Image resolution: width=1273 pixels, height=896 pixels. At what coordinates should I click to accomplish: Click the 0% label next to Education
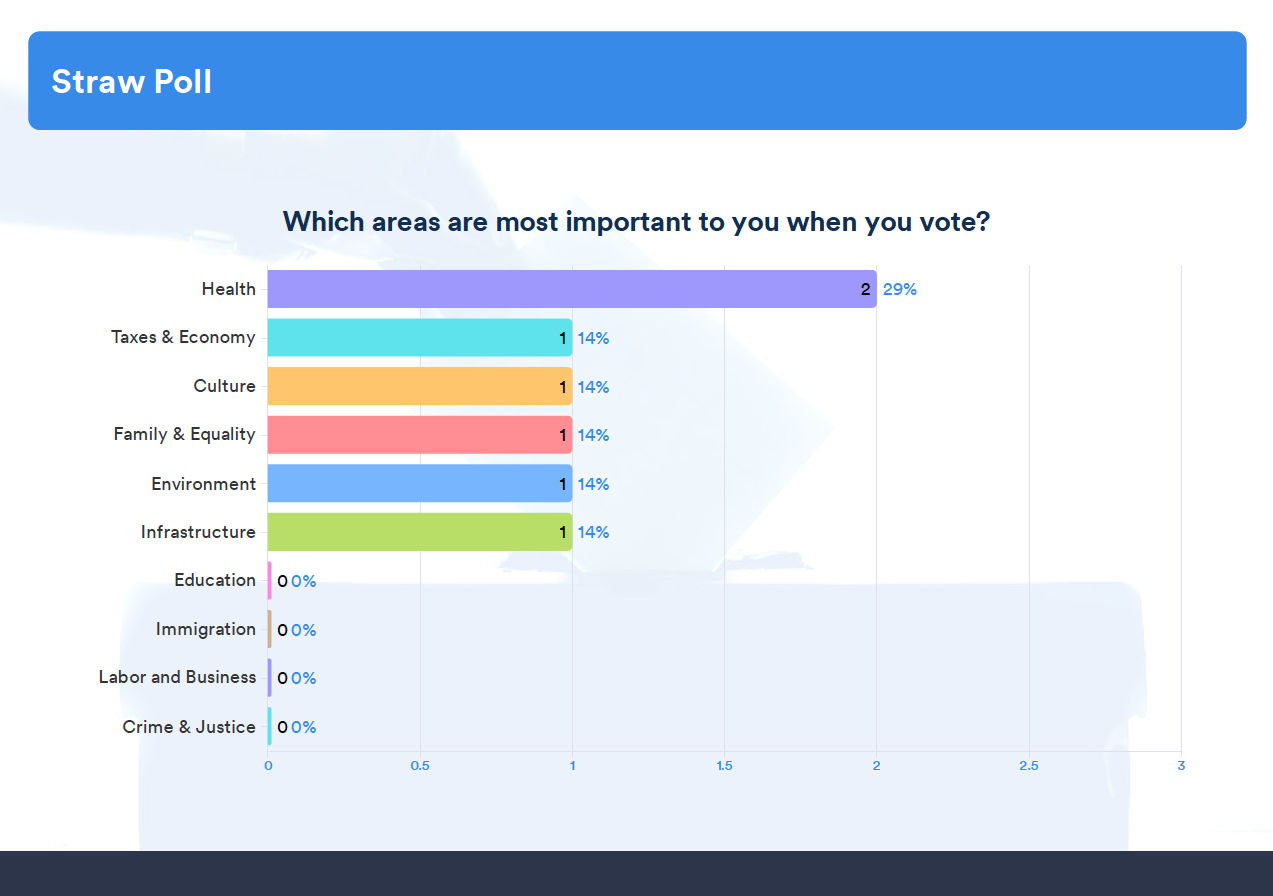303,582
